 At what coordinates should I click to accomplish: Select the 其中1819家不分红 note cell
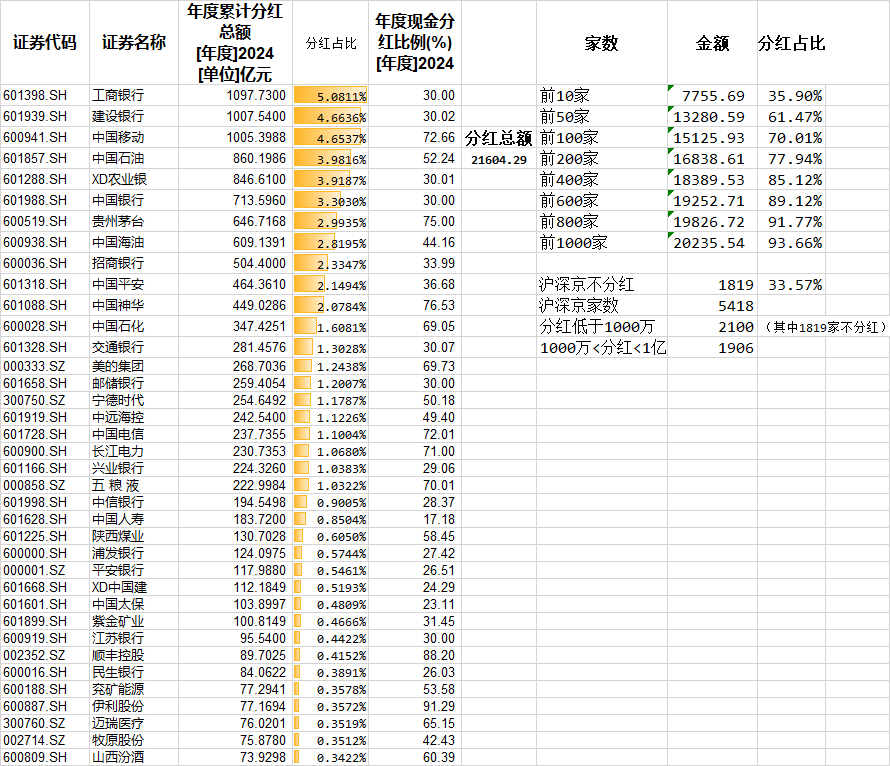(824, 327)
